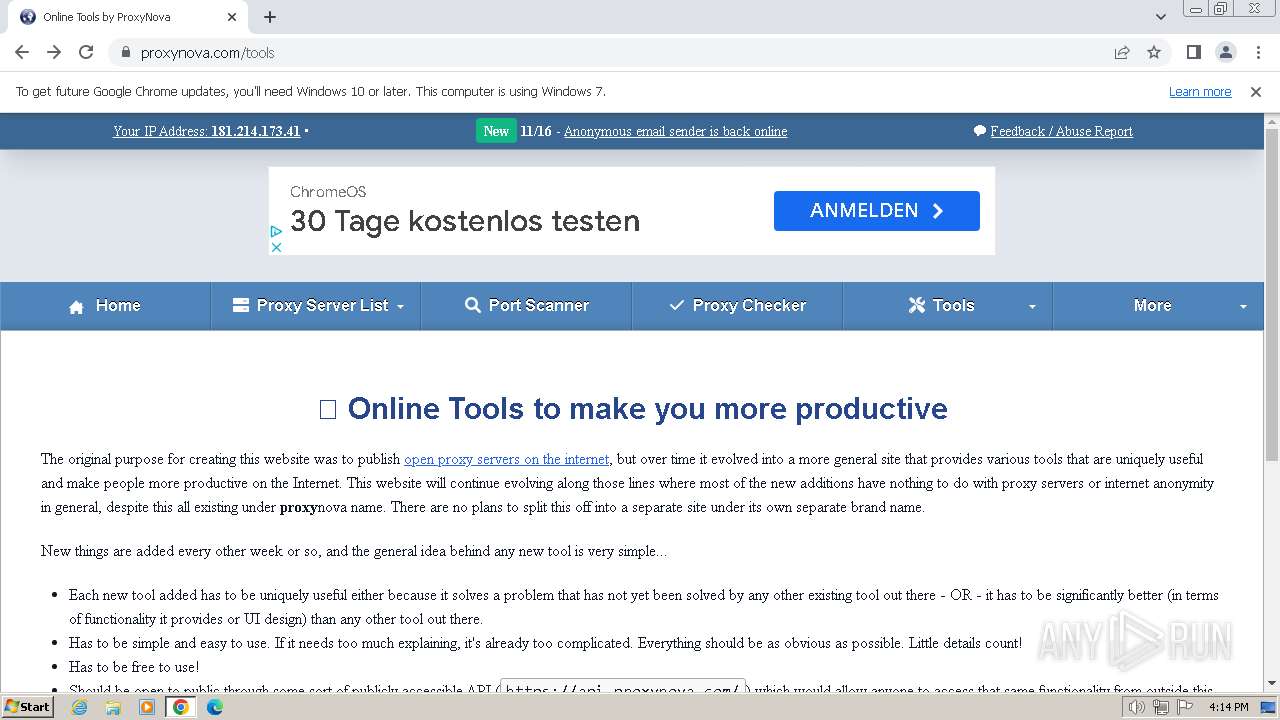Switch to Chrome in the taskbar
This screenshot has height=720, width=1280.
(181, 707)
